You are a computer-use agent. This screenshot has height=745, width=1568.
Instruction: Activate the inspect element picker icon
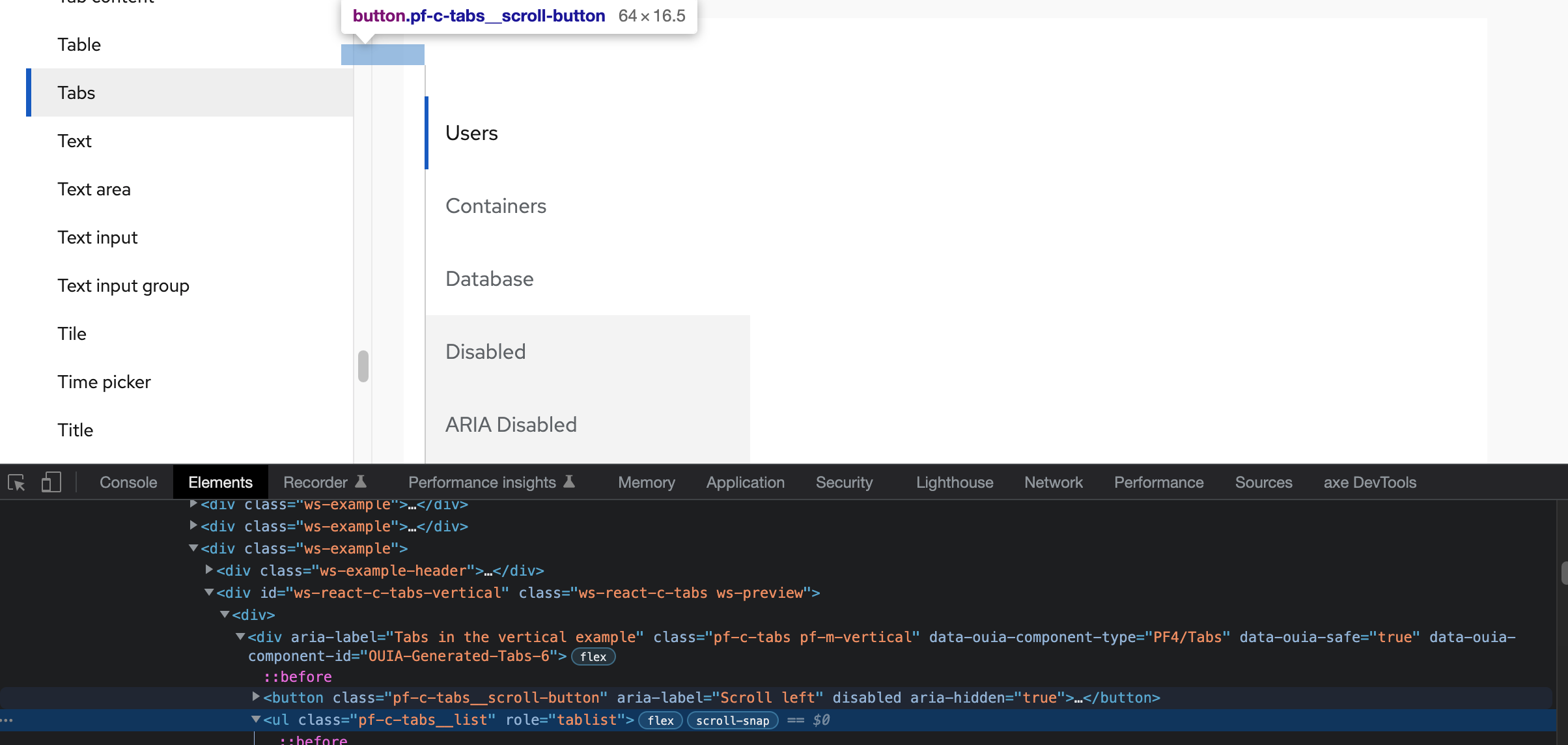(16, 483)
